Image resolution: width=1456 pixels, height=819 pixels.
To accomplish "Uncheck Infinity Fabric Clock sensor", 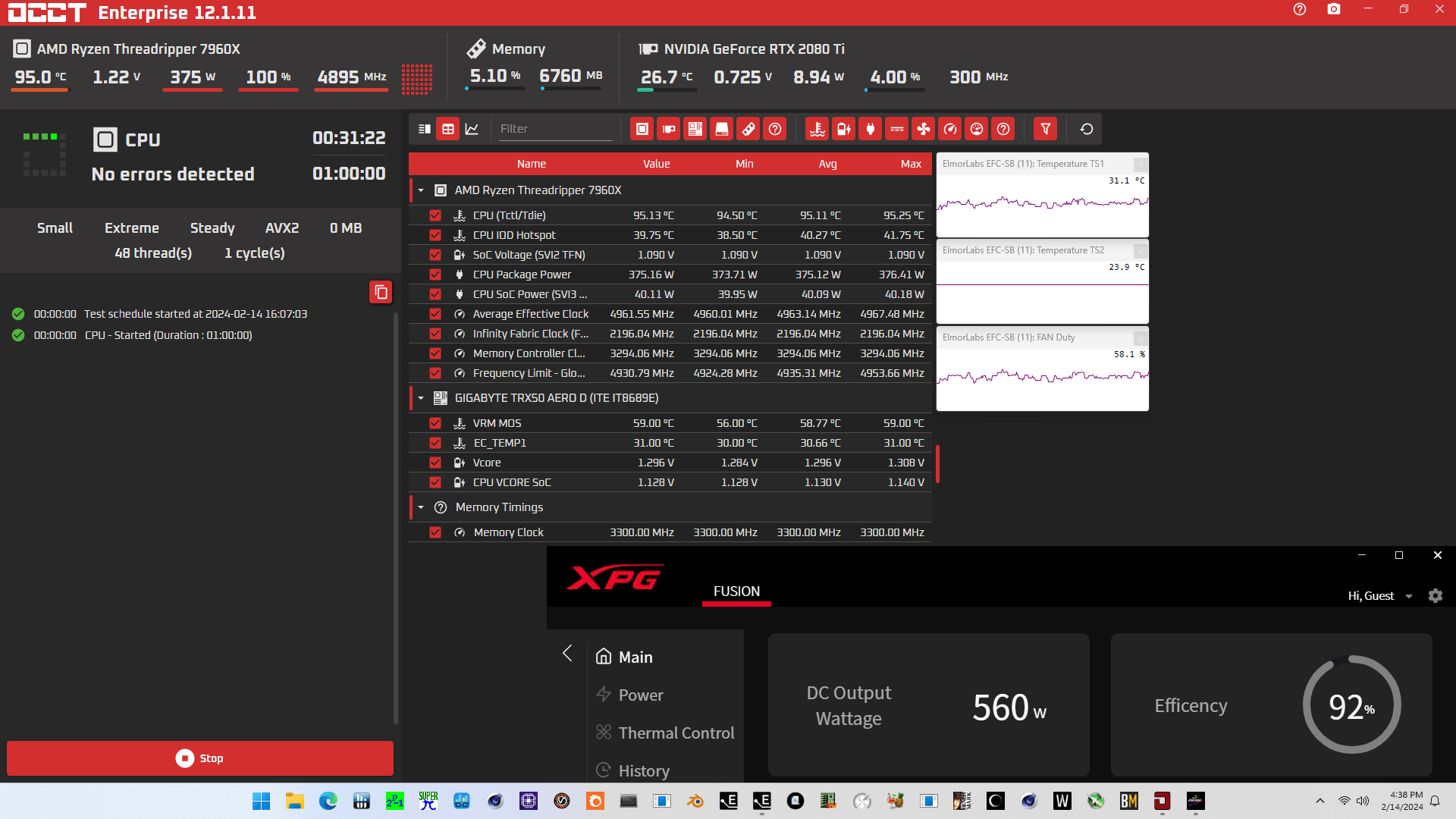I will tap(435, 334).
